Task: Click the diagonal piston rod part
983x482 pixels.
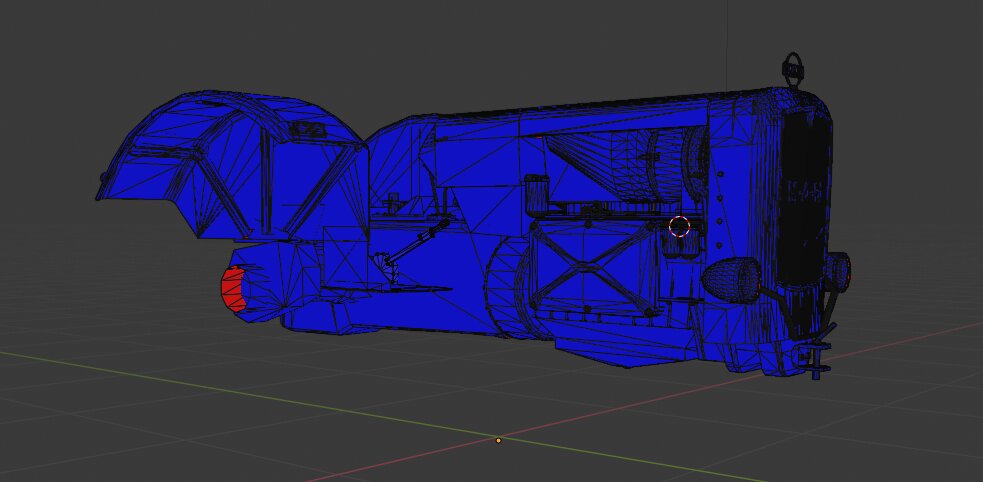Action: tap(417, 241)
